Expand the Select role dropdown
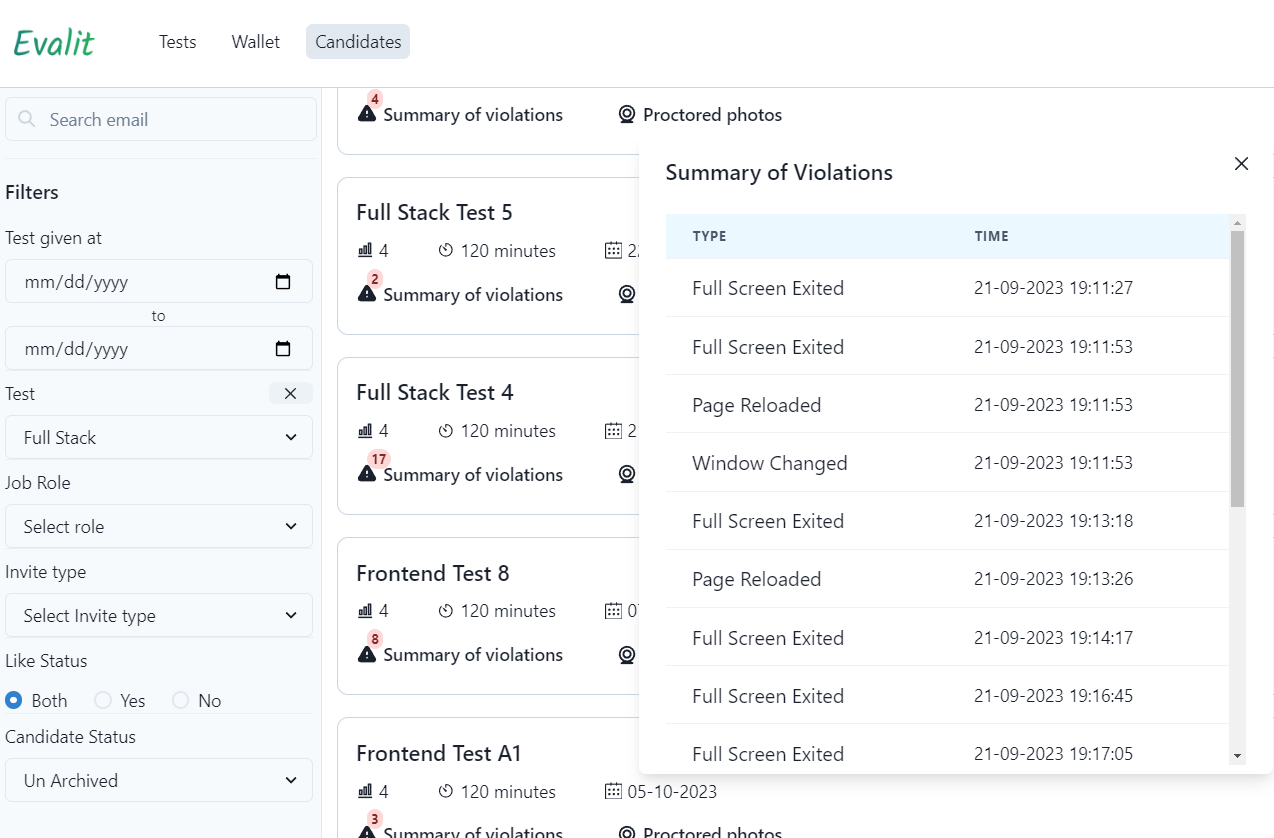 (159, 527)
